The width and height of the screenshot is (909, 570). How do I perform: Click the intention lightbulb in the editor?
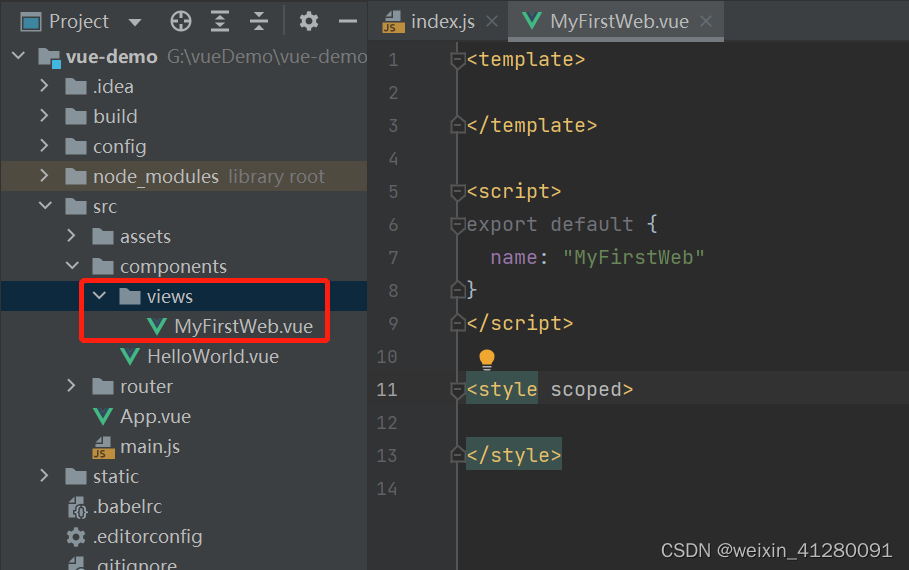point(487,360)
